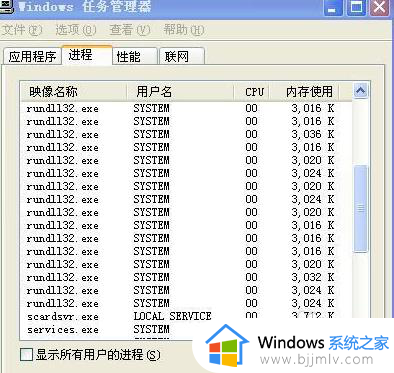
Task: Maximize the Windows 任务管理器 window
Action: pos(356,7)
